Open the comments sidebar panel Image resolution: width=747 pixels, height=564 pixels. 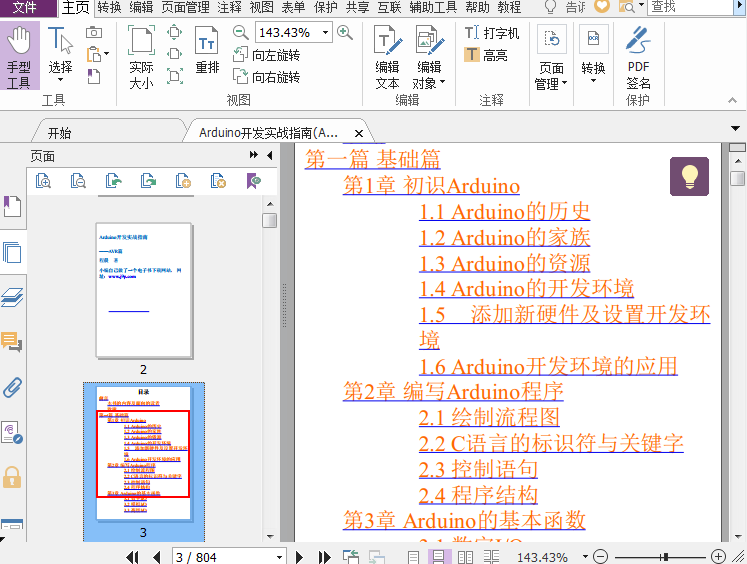[12, 342]
